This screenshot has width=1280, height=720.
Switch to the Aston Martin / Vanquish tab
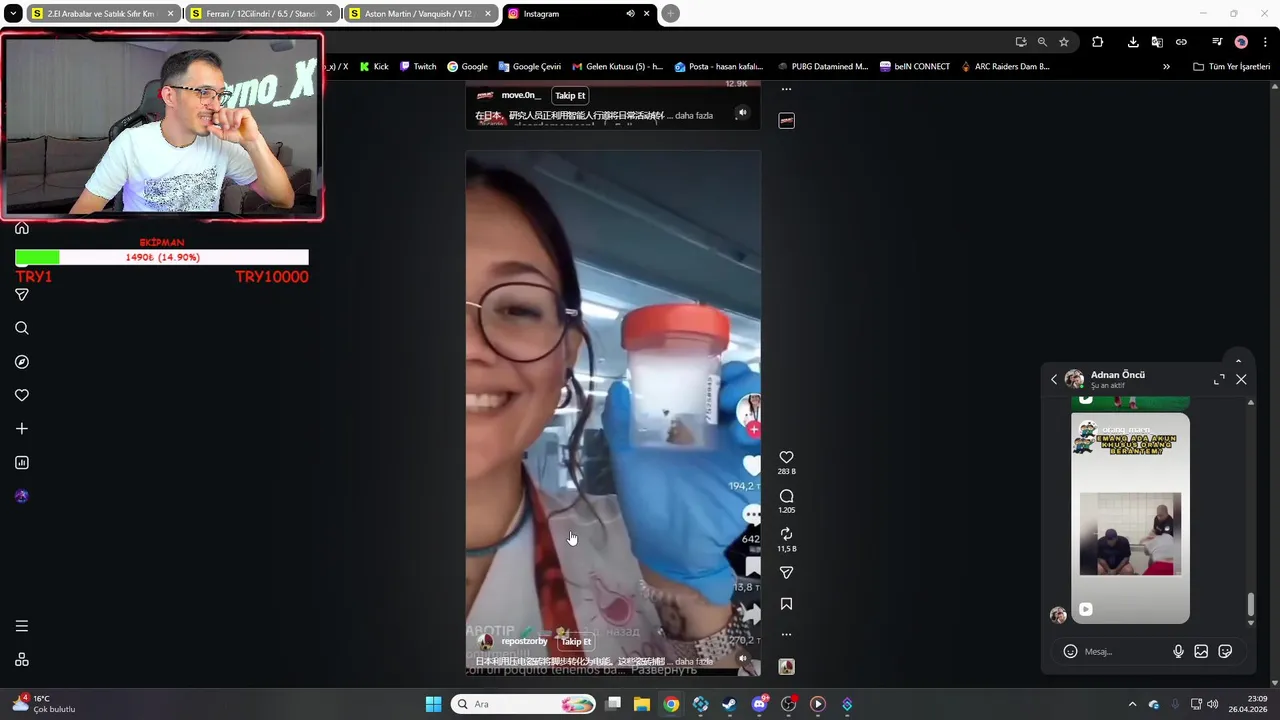[420, 14]
